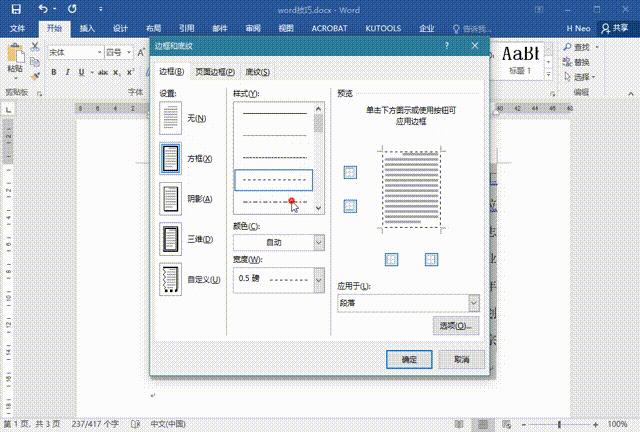Open the font size 四号 dropdown
This screenshot has height=432, width=640.
[129, 52]
